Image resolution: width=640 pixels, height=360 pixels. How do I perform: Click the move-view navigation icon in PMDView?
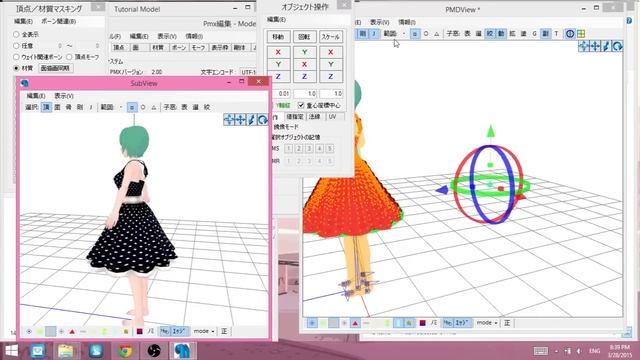coord(584,46)
